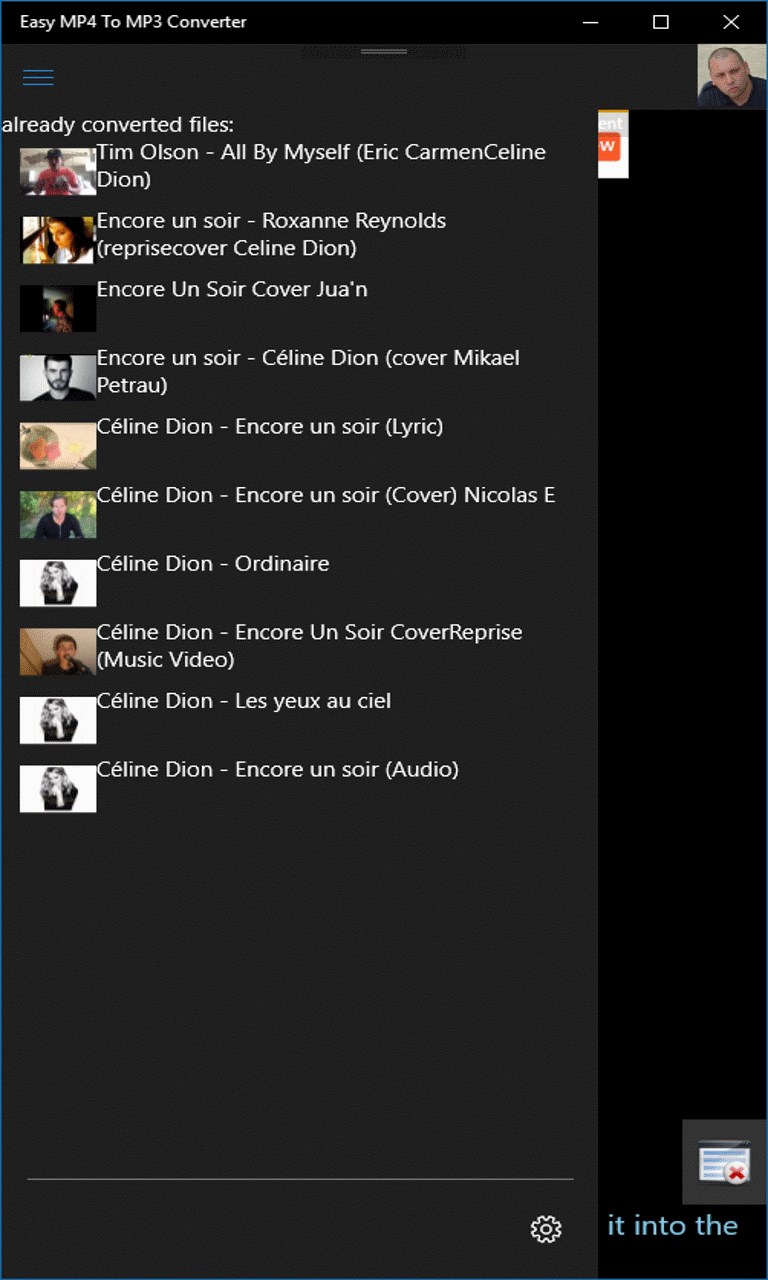
Task: Select Encore un soir cover Mikael Petrau entry
Action: [x=308, y=371]
